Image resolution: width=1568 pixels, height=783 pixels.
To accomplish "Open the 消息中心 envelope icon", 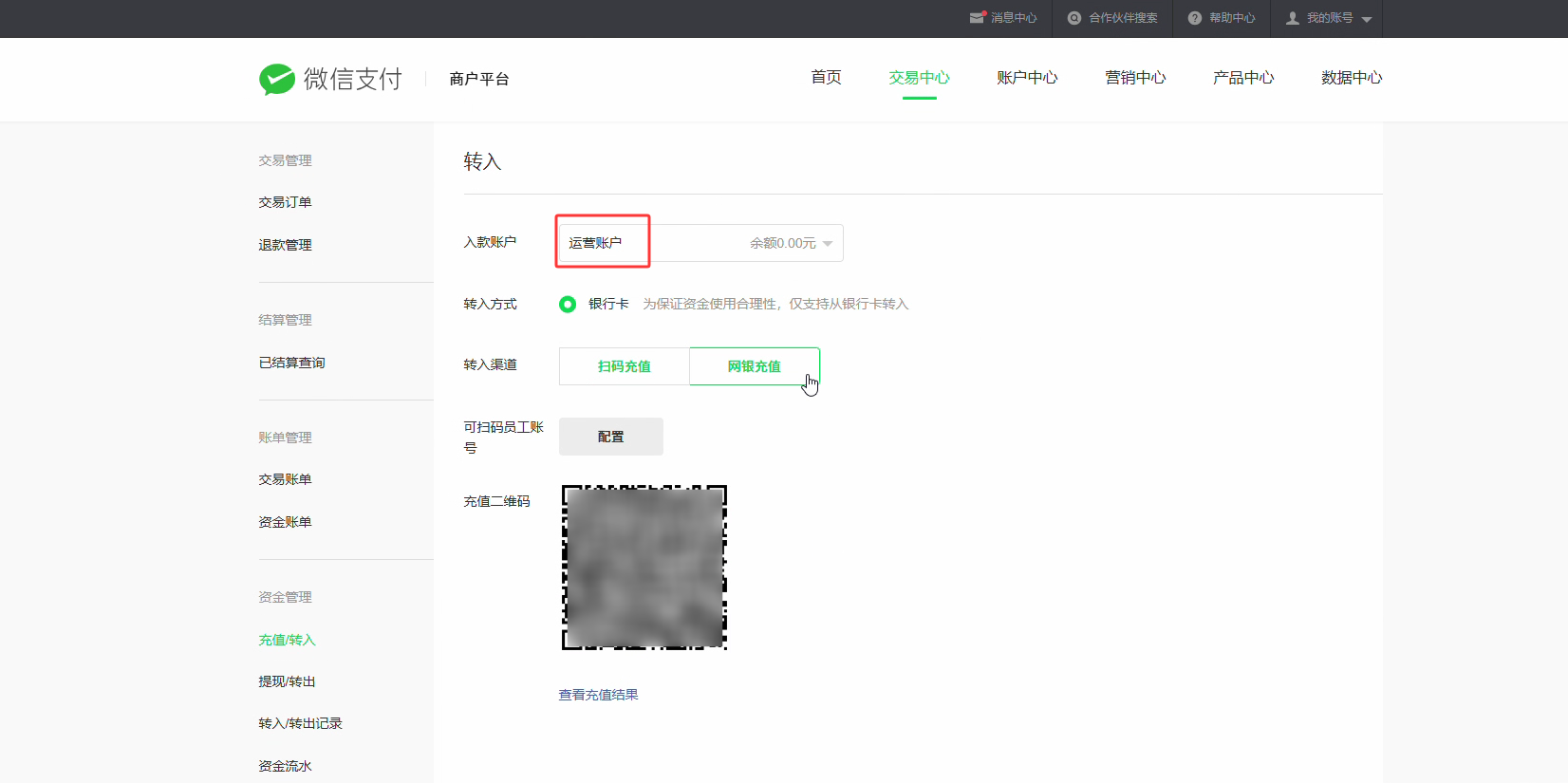I will pos(978,17).
